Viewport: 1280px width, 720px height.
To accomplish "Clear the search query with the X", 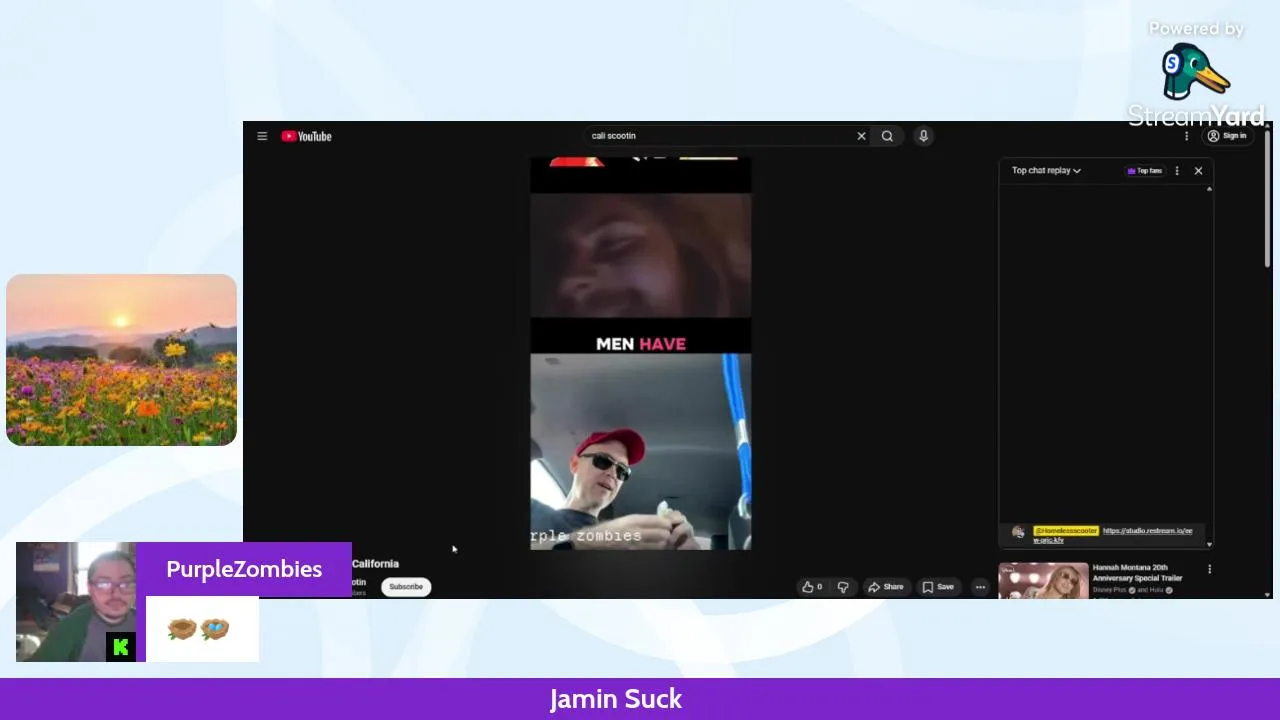I will tap(861, 136).
